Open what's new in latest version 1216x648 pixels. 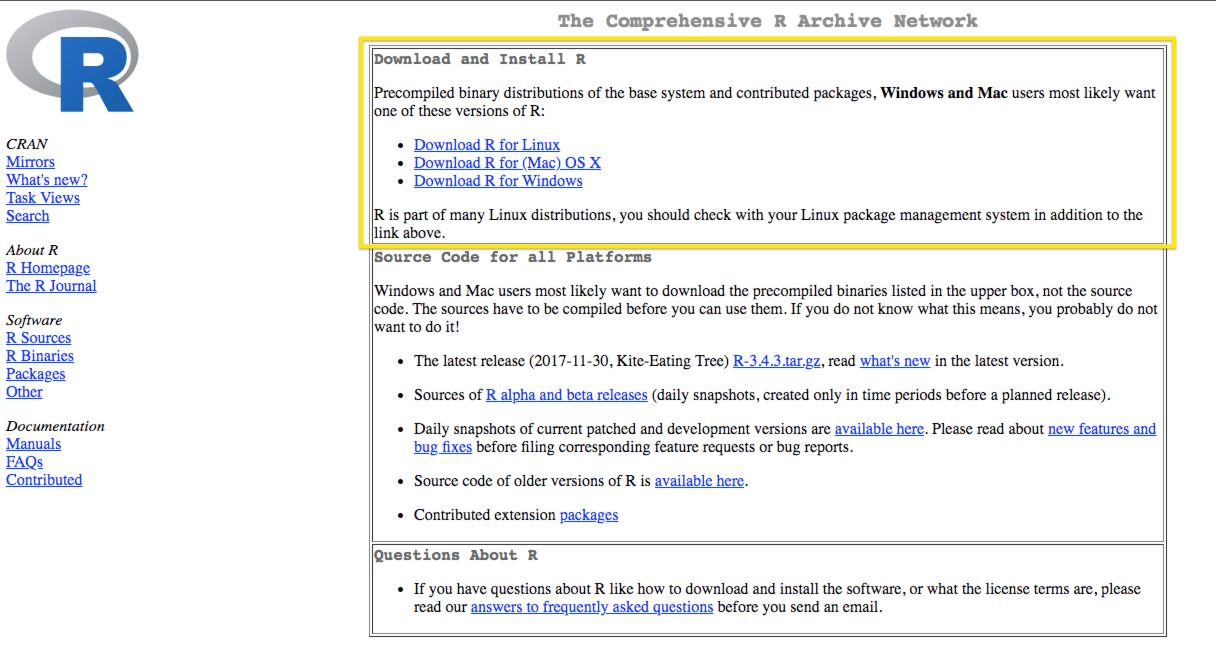(895, 361)
